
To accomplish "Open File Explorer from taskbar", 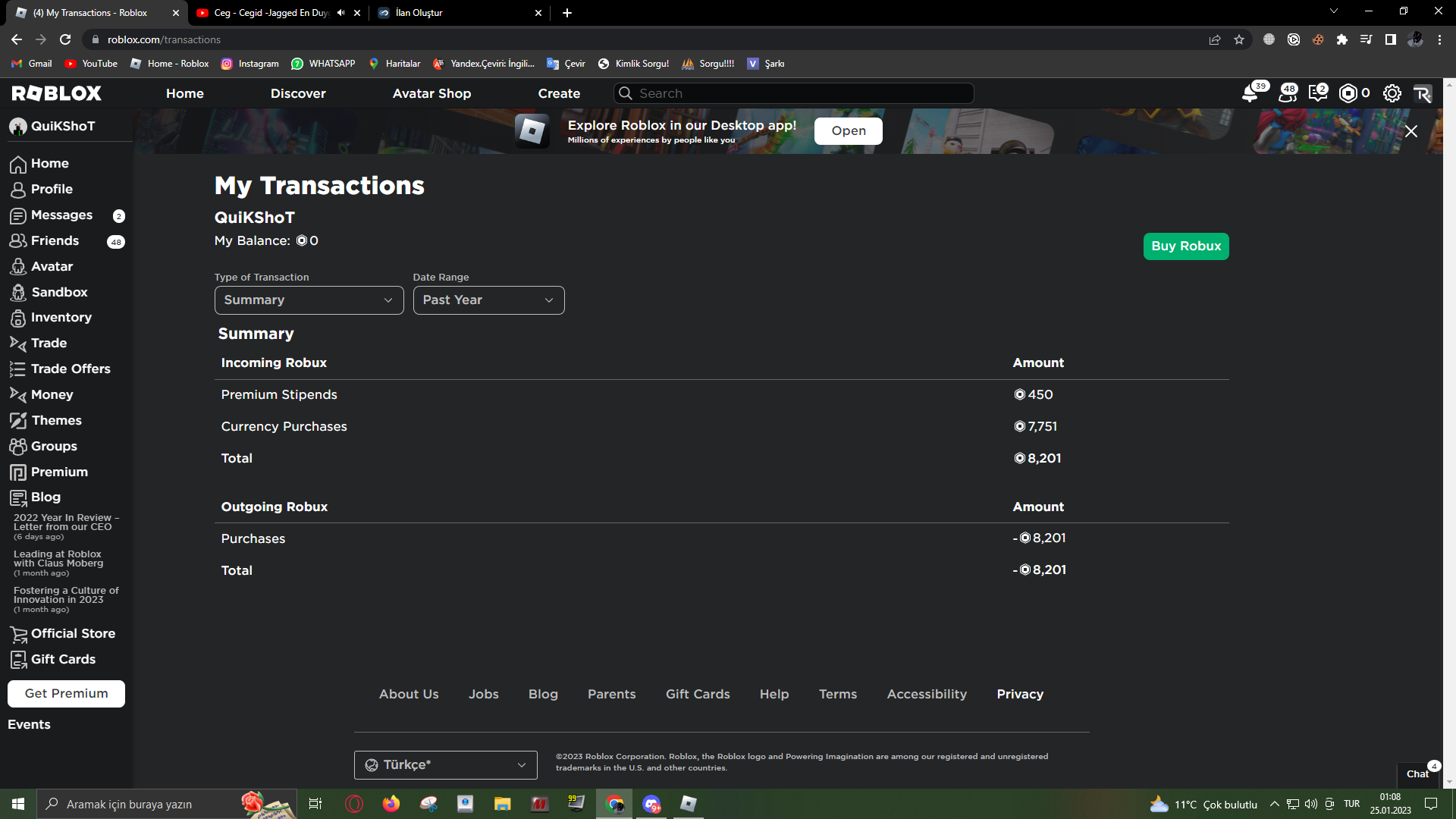I will point(502,804).
